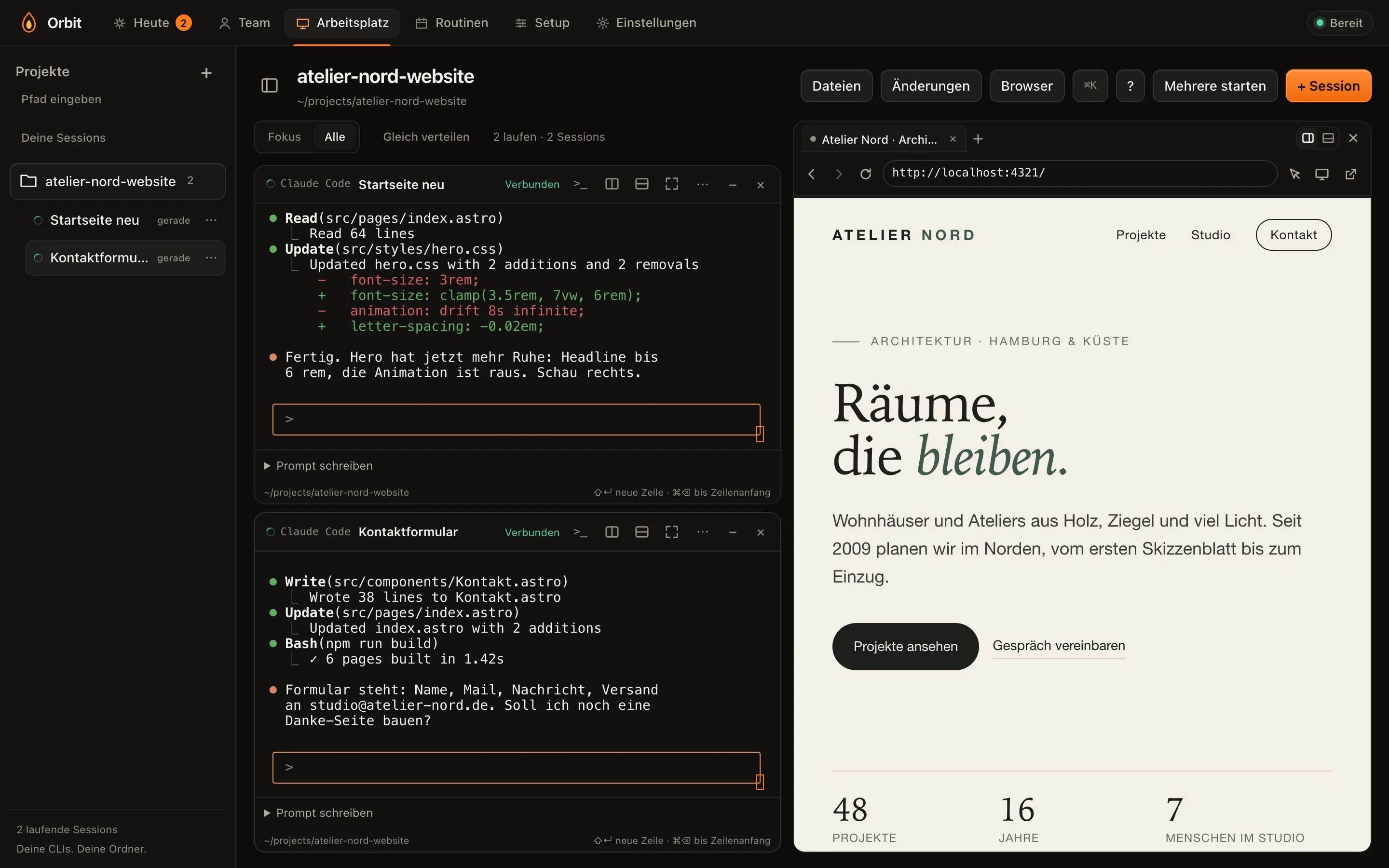
Task: Open the Einstellungen tab
Action: click(x=646, y=23)
